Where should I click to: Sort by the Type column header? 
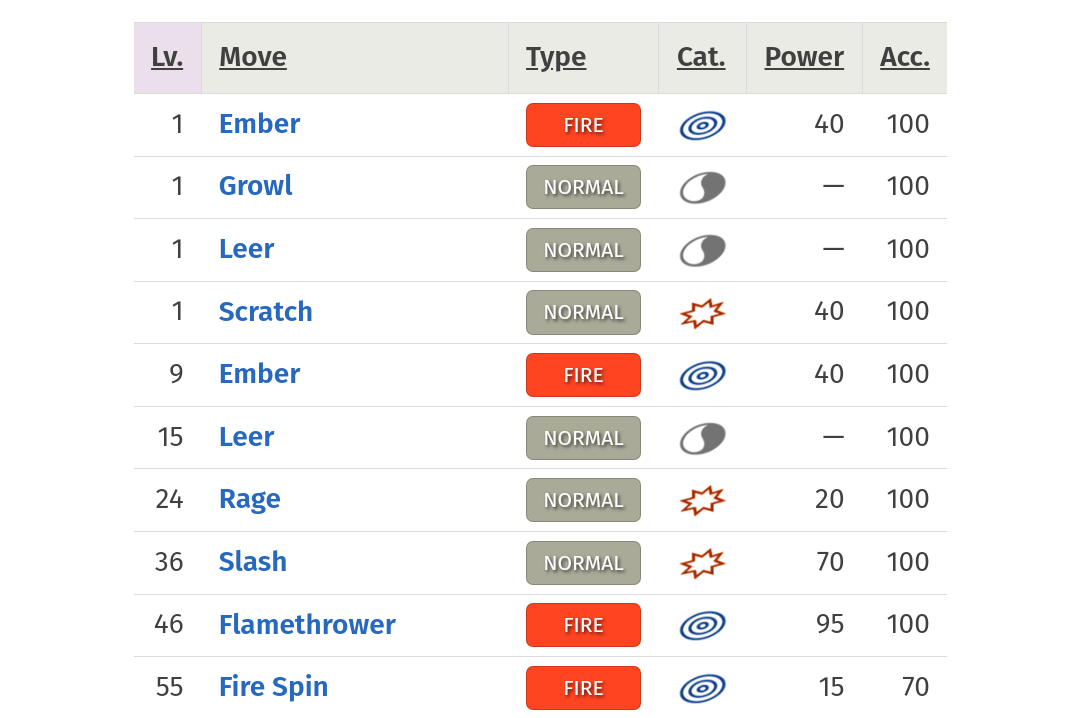556,58
